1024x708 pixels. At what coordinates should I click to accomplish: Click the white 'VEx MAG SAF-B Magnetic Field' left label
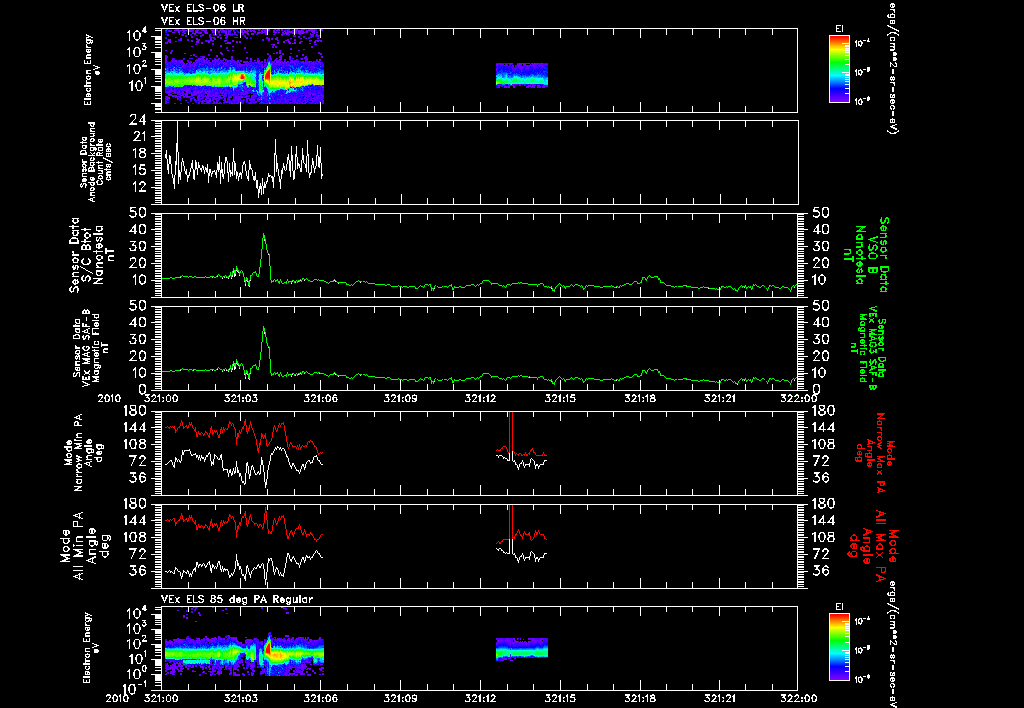(89, 346)
